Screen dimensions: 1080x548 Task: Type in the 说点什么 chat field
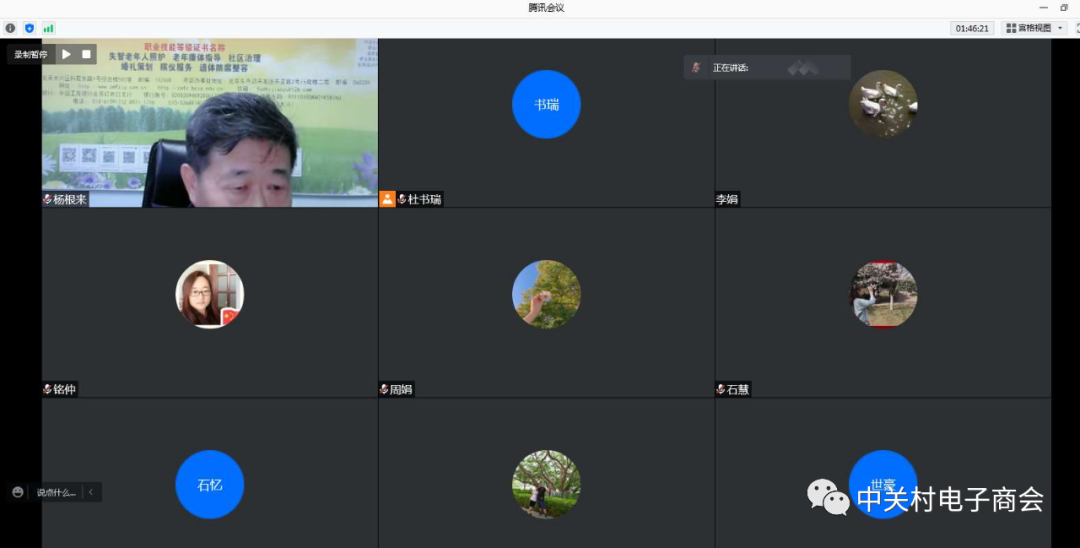[56, 492]
